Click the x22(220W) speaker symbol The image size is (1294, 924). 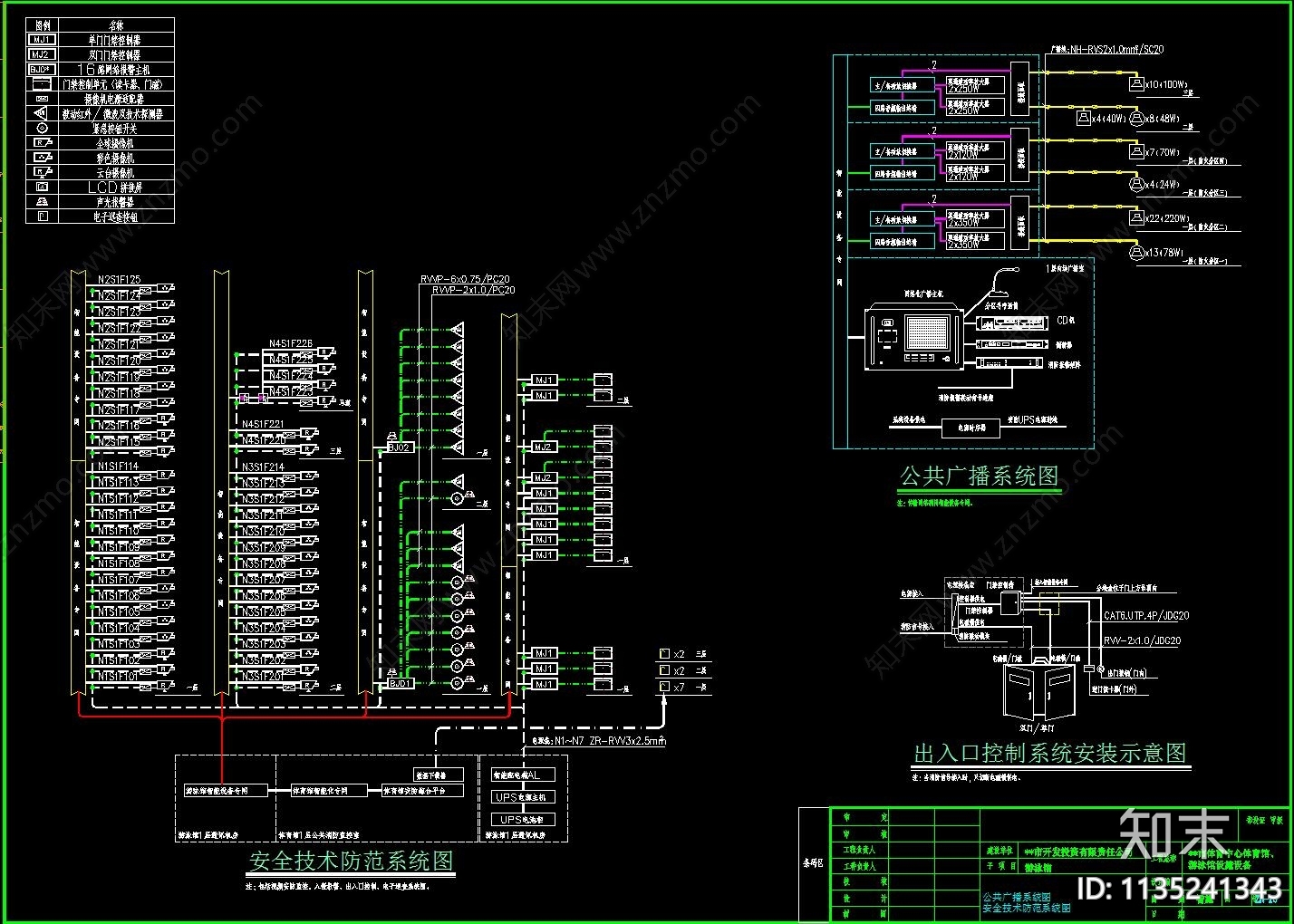(1136, 218)
